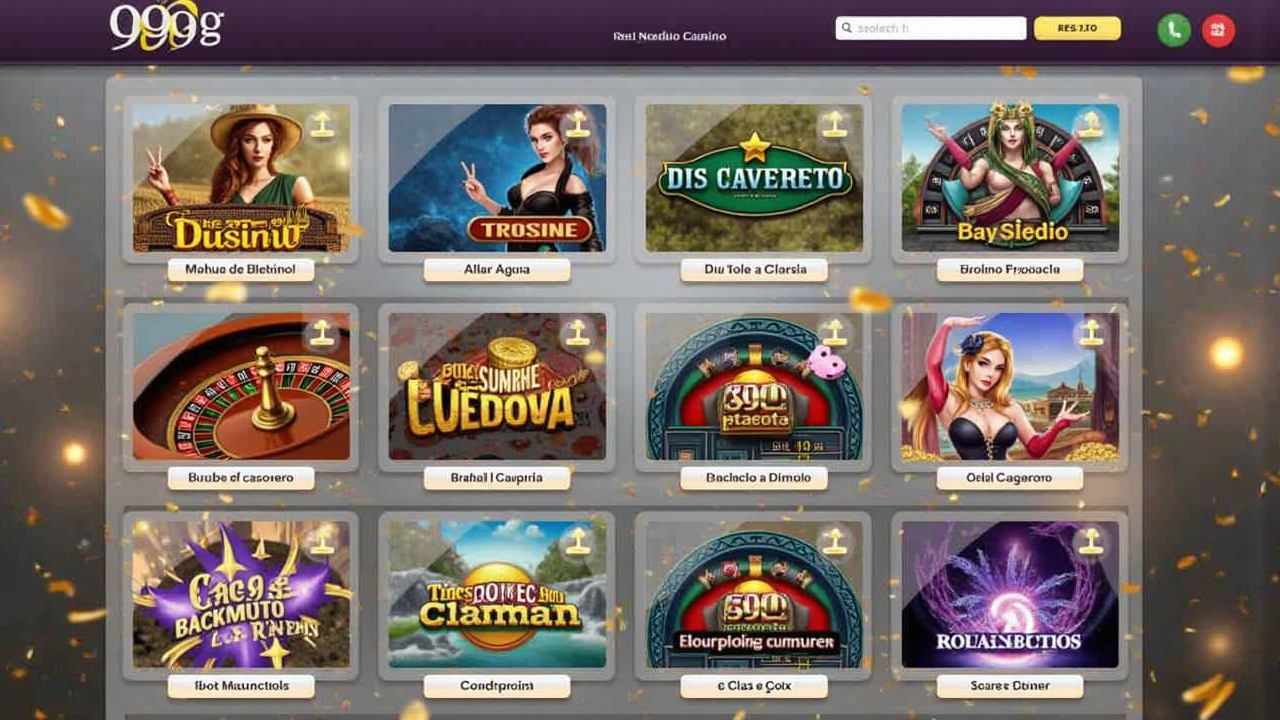The height and width of the screenshot is (720, 1280).
Task: Click the 999g logo
Action: coord(166,28)
